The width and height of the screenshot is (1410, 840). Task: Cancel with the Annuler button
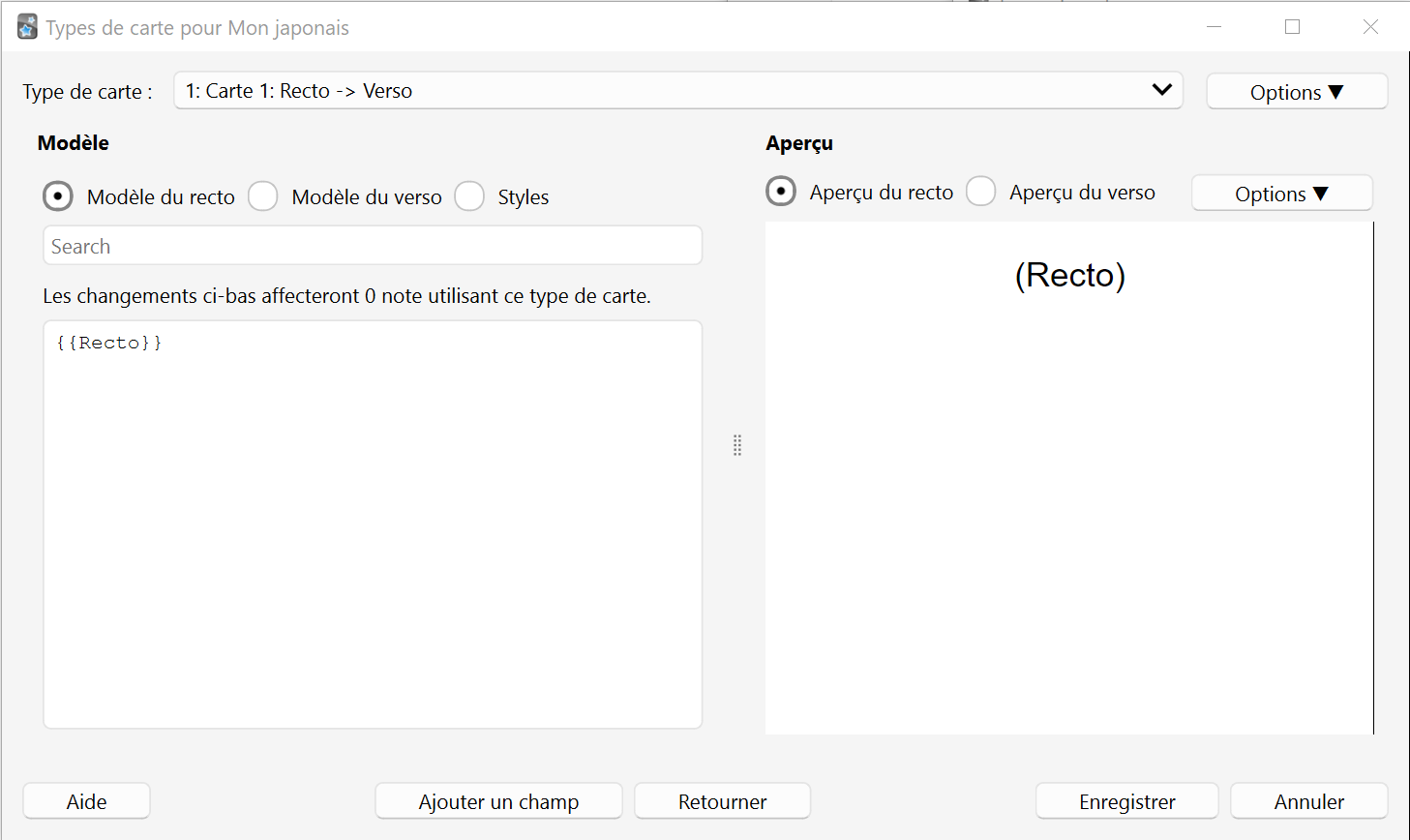(1308, 801)
